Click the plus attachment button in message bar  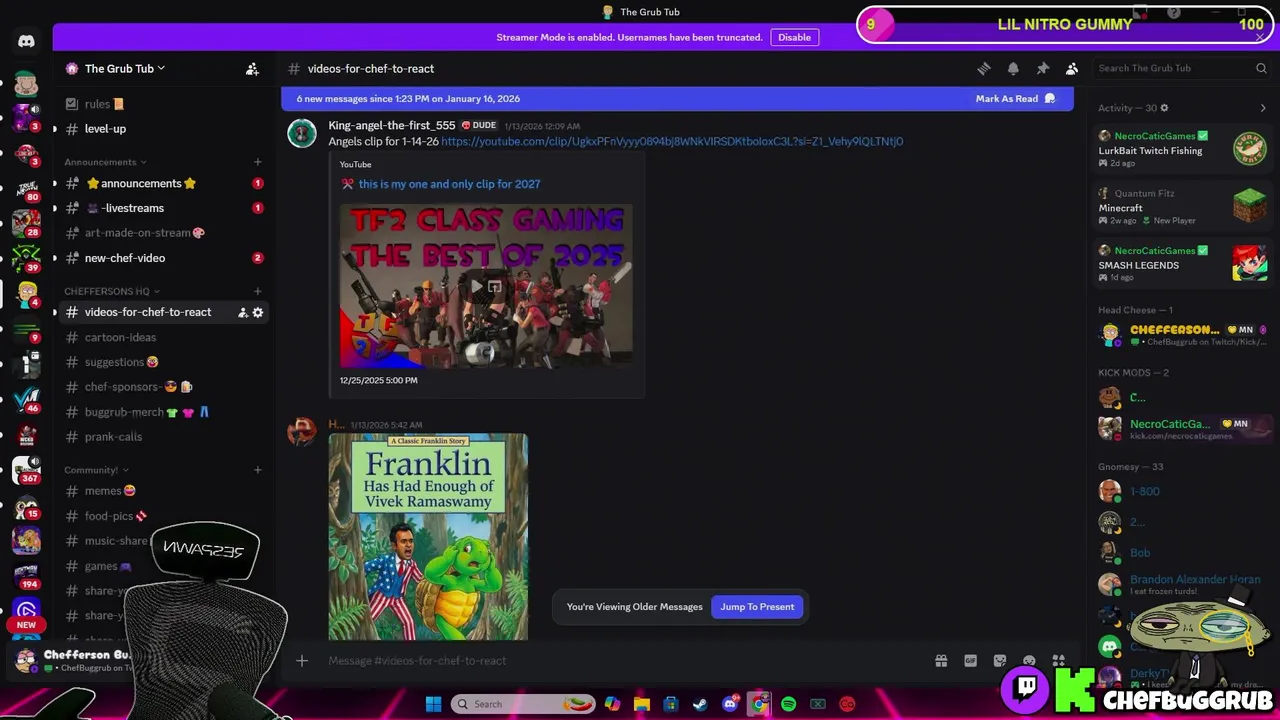click(x=301, y=660)
